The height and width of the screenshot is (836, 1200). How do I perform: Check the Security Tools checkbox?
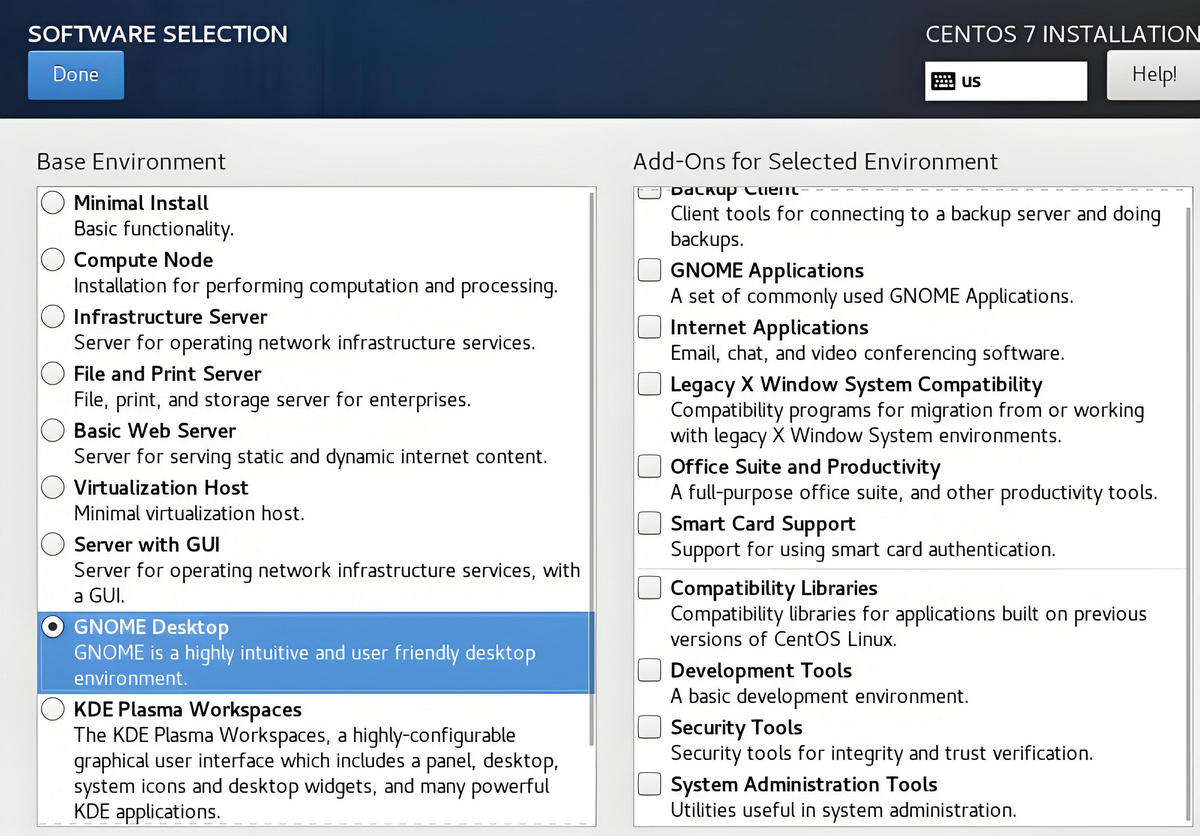coord(650,727)
